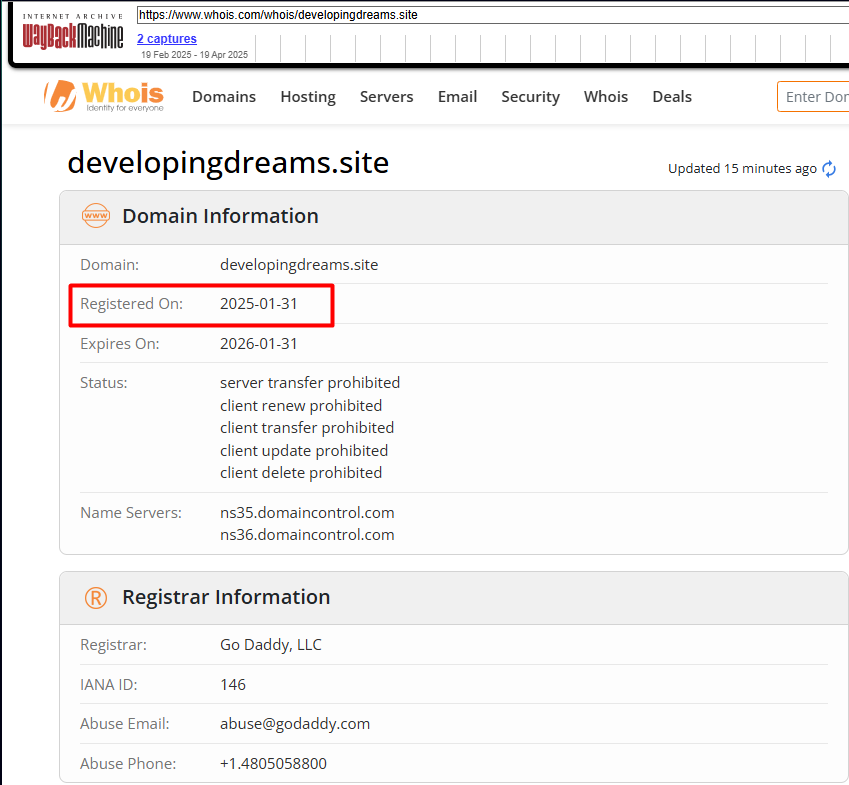Open the Domains menu

coord(224,97)
